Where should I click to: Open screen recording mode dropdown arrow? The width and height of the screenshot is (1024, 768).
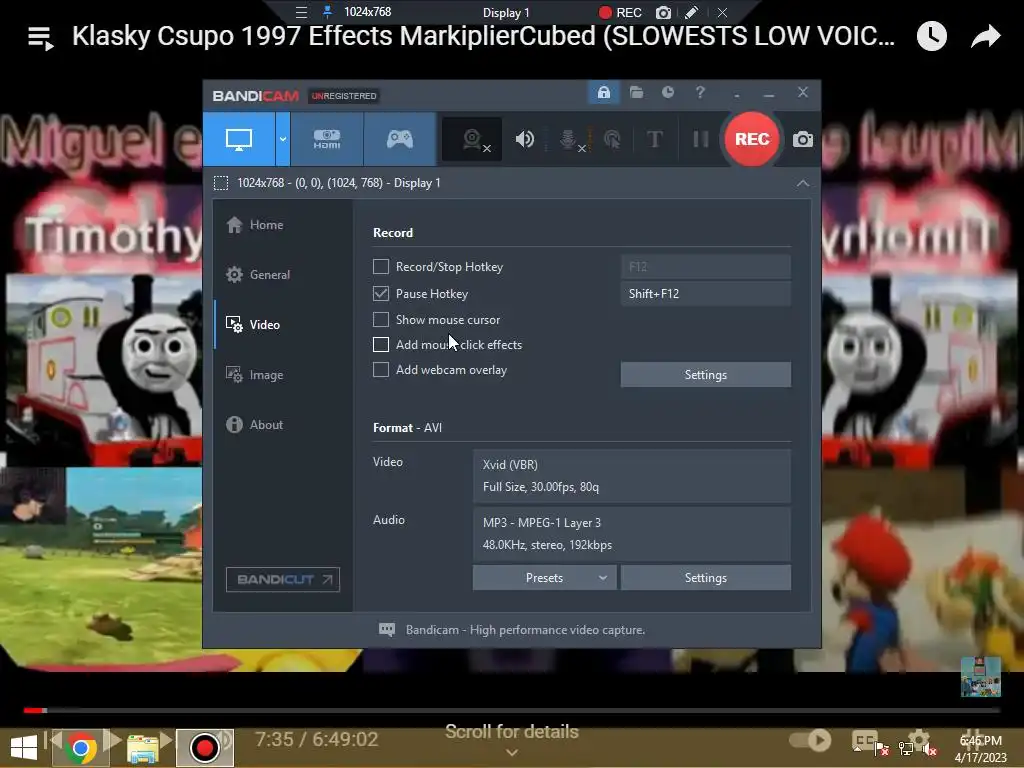point(283,139)
